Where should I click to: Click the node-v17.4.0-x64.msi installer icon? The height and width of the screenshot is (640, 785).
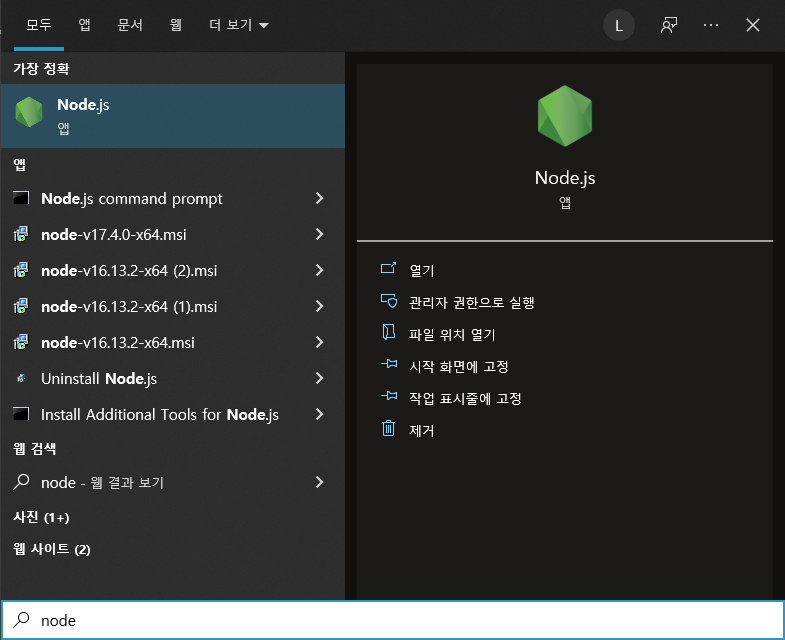click(21, 234)
